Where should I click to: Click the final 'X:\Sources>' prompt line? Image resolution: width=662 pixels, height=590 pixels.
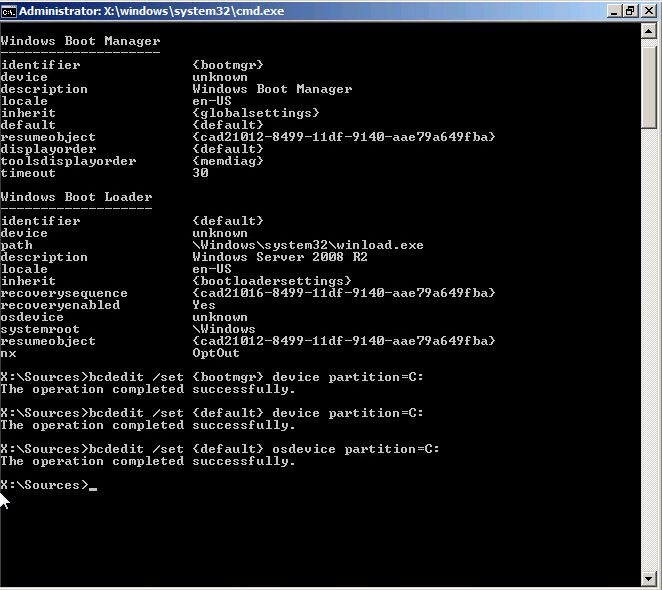(x=49, y=485)
